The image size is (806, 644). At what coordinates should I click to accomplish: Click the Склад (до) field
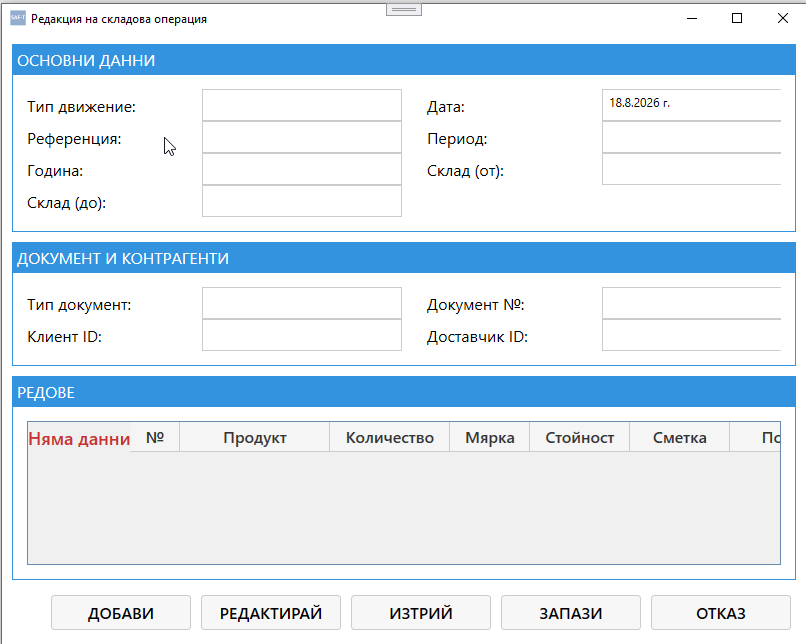pyautogui.click(x=302, y=201)
